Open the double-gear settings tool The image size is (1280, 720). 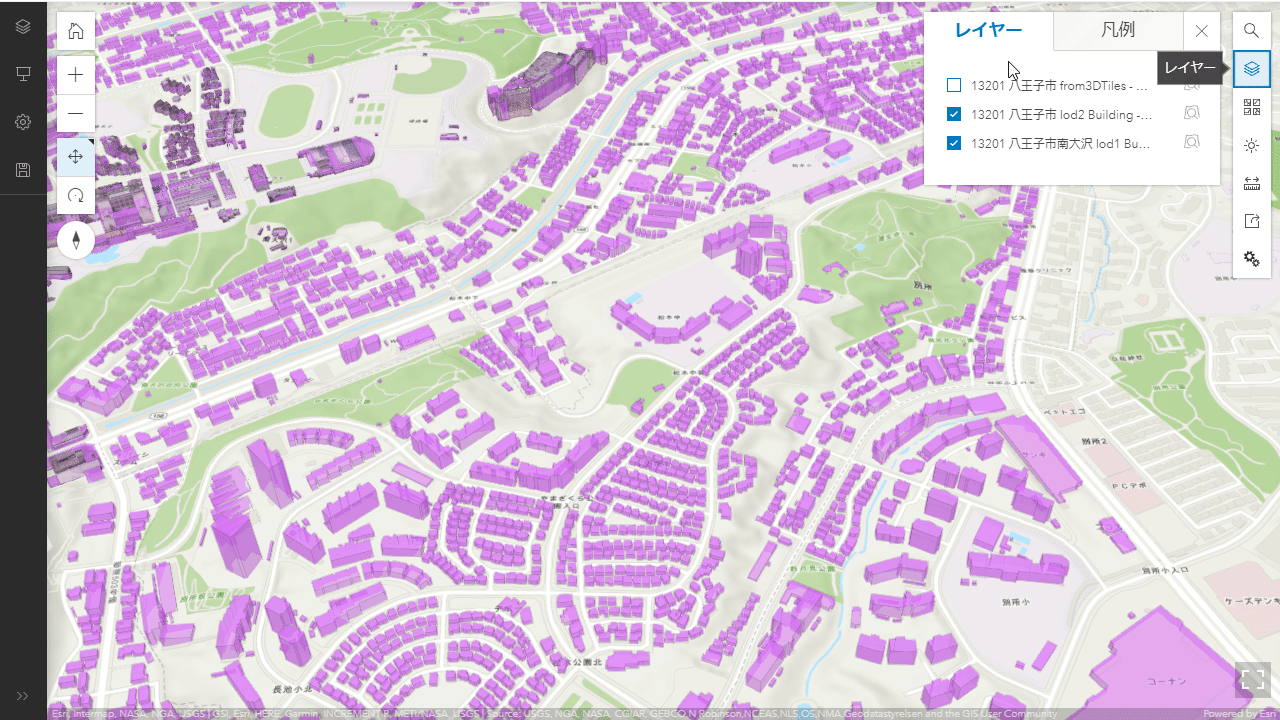[1251, 259]
